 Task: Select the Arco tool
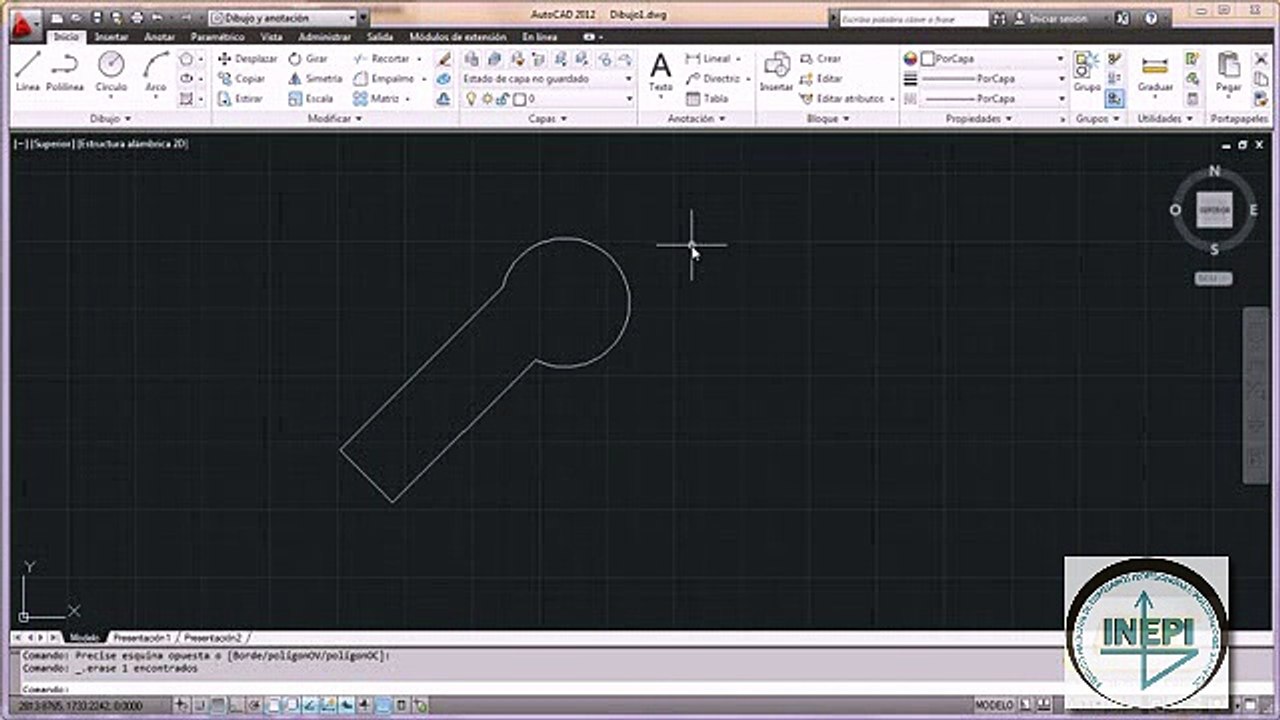pyautogui.click(x=156, y=72)
